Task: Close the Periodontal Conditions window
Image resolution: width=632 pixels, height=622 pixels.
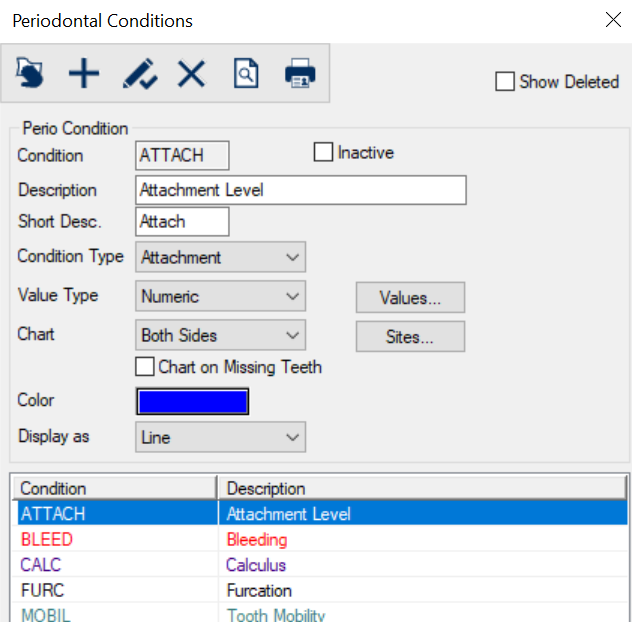Action: coord(613,20)
